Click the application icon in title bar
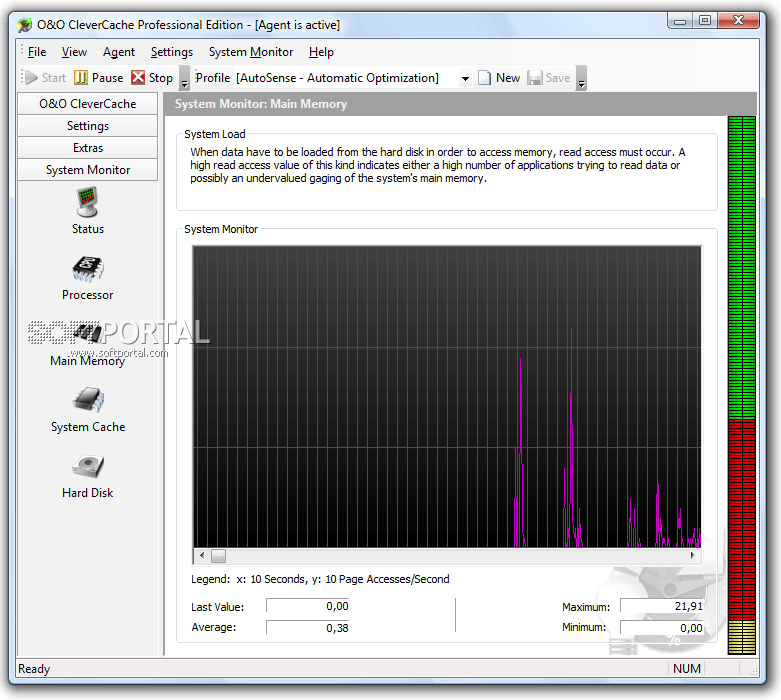781x700 pixels. [24, 25]
